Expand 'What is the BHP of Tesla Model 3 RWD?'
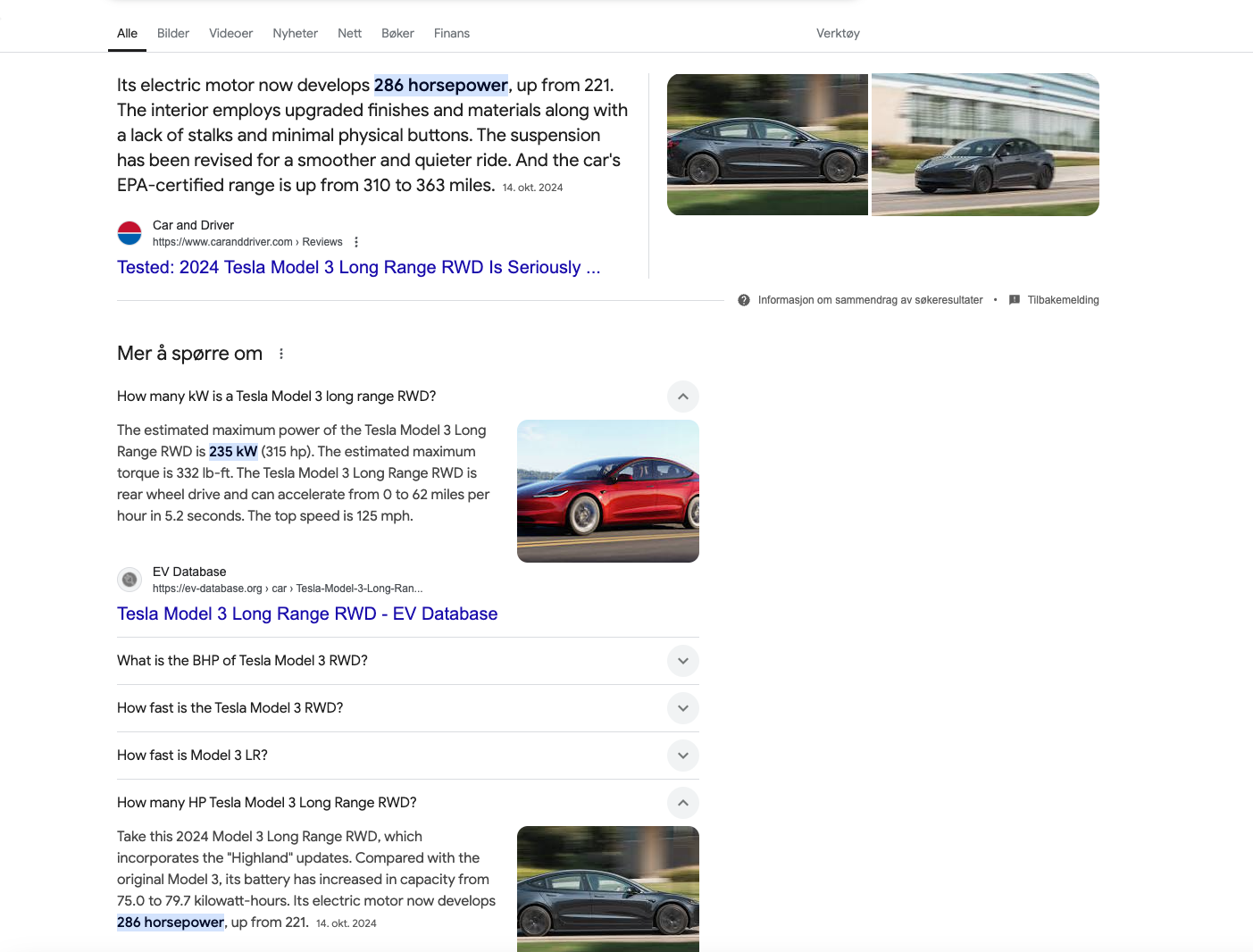The image size is (1253, 952). tap(683, 661)
